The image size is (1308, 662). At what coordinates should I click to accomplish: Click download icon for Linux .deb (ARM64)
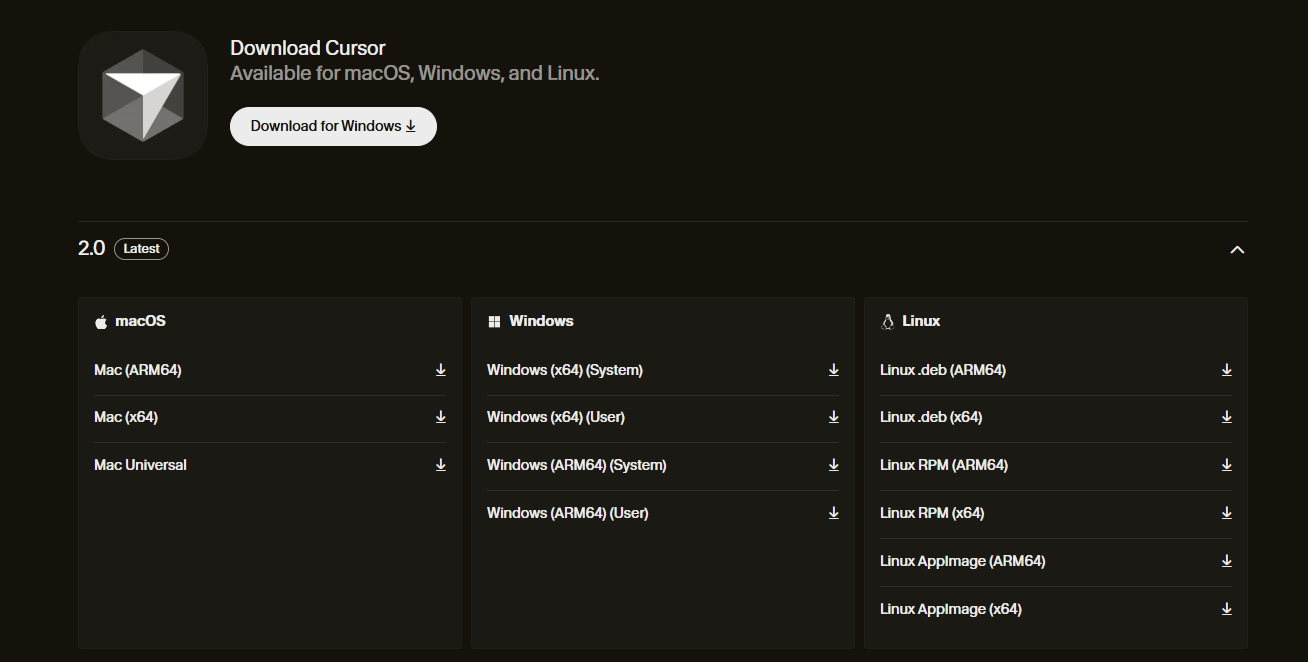tap(1226, 370)
